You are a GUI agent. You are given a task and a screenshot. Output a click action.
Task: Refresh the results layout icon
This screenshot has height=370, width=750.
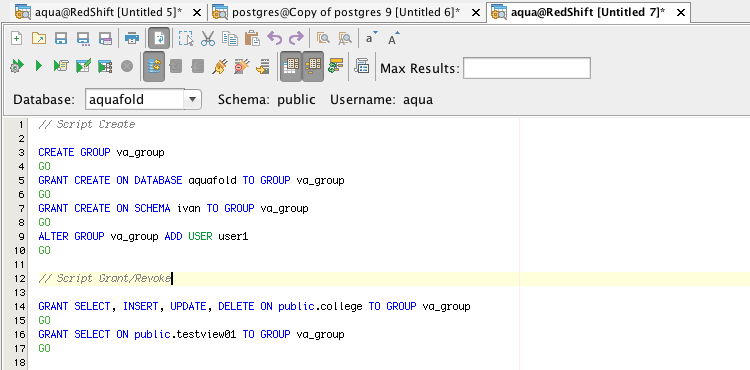pos(335,66)
